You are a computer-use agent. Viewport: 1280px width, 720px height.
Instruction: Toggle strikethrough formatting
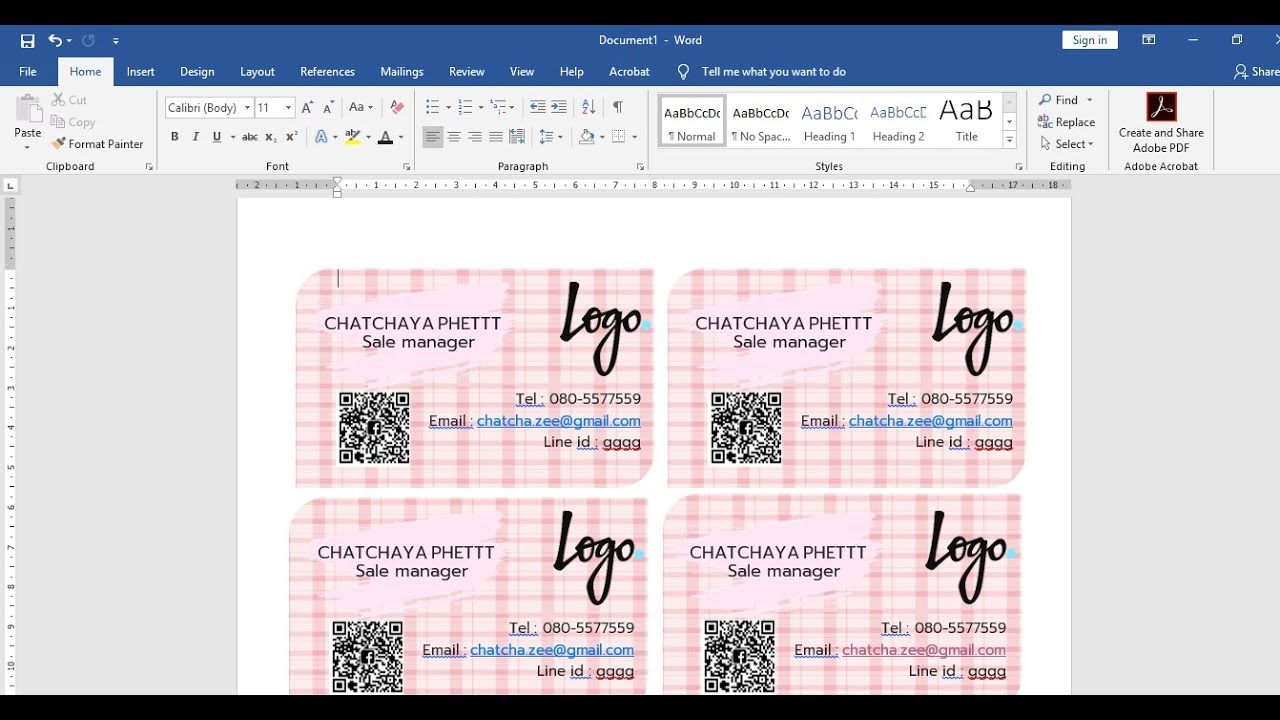250,137
